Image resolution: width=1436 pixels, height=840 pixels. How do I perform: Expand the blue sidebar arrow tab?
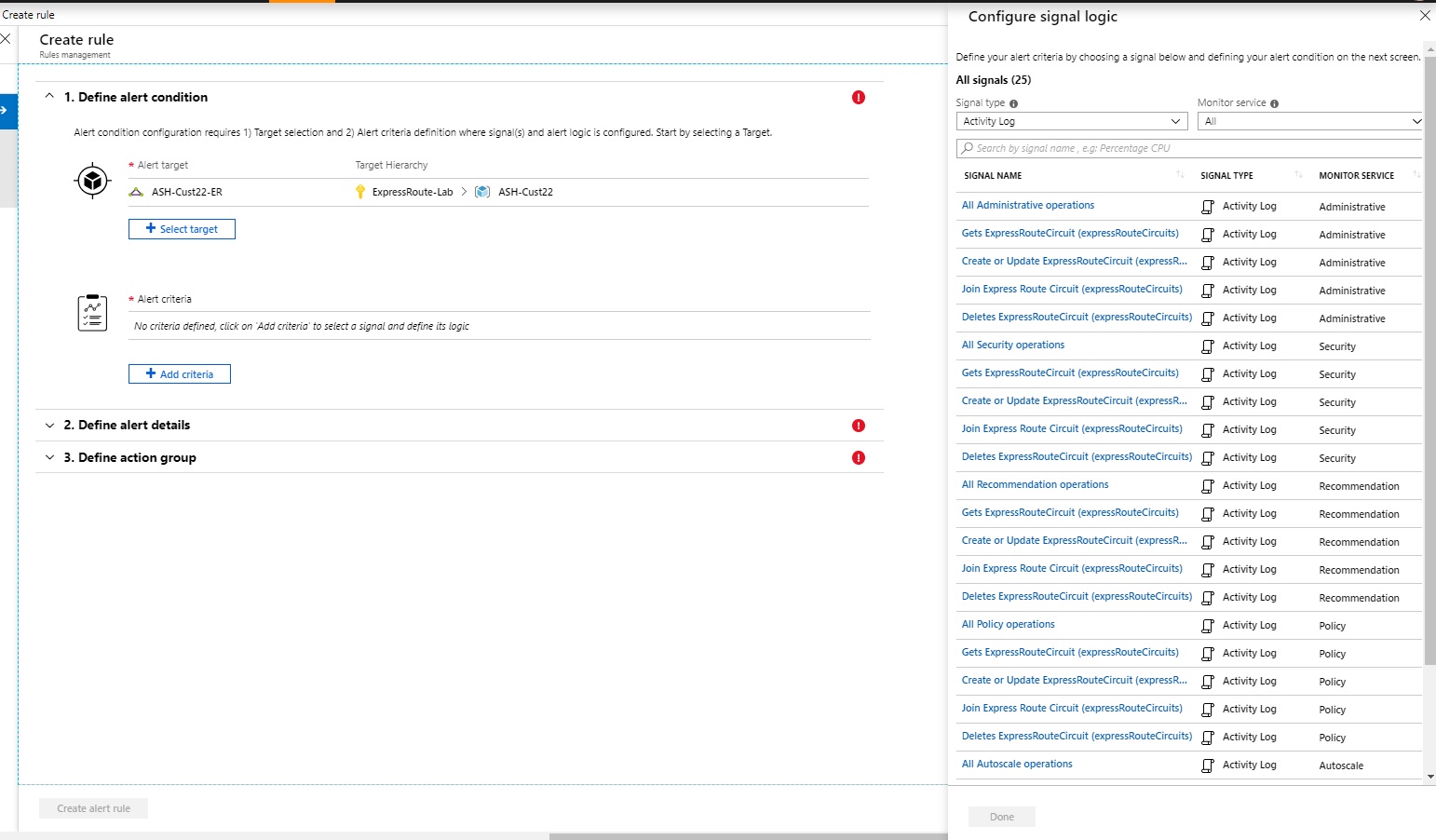7,111
